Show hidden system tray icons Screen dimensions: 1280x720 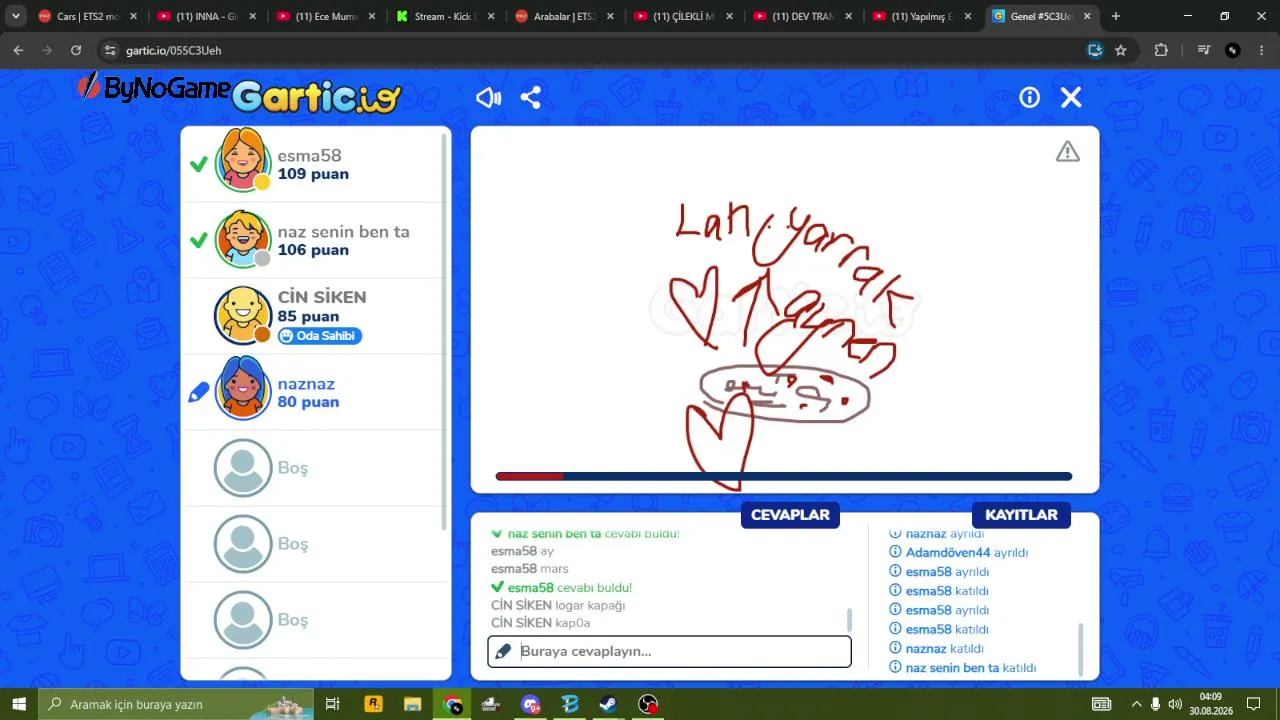pyautogui.click(x=1136, y=704)
